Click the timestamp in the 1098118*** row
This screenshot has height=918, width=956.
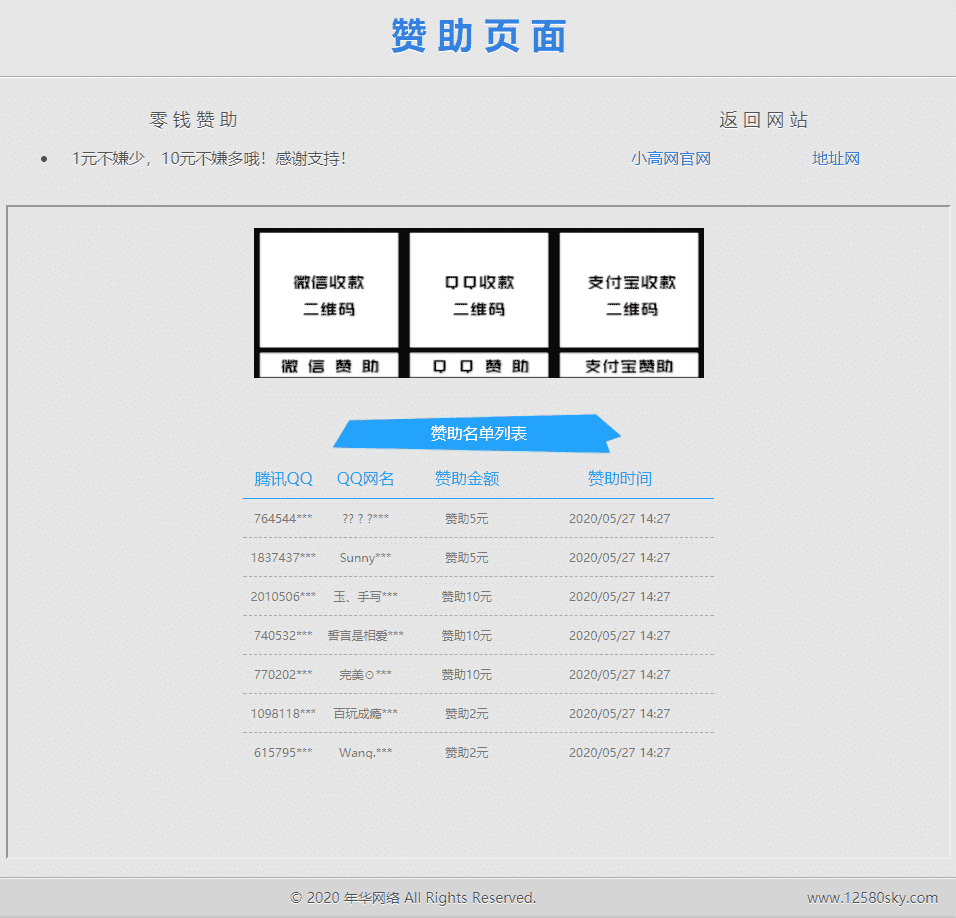point(619,714)
